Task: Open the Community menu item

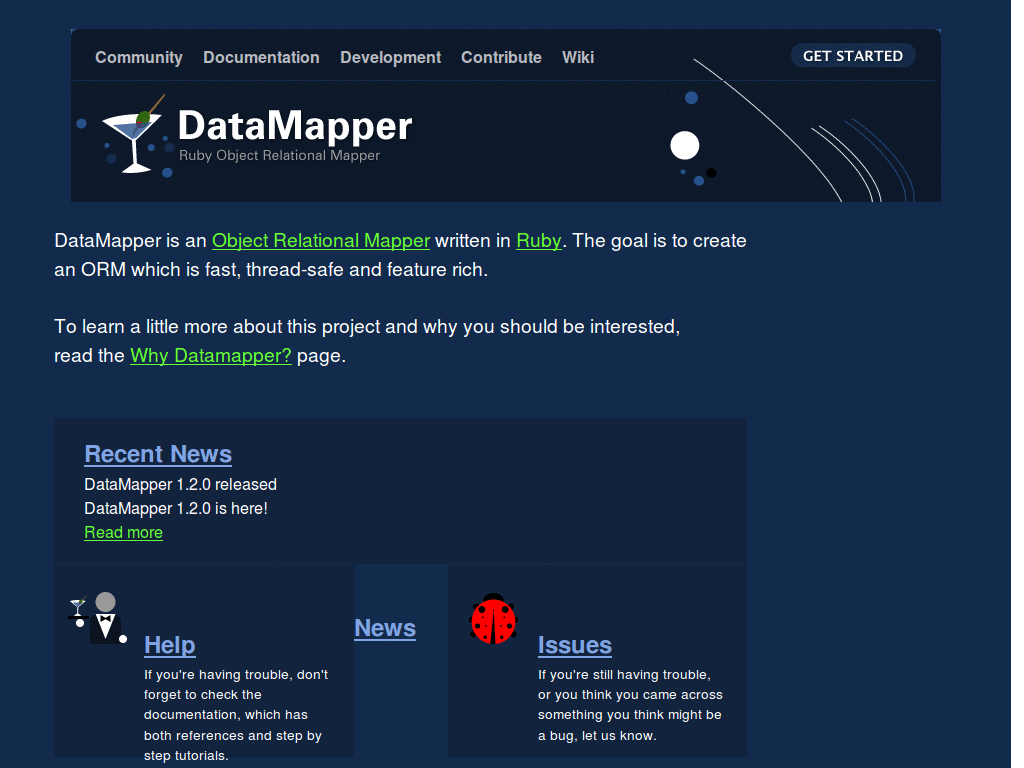Action: click(x=138, y=57)
